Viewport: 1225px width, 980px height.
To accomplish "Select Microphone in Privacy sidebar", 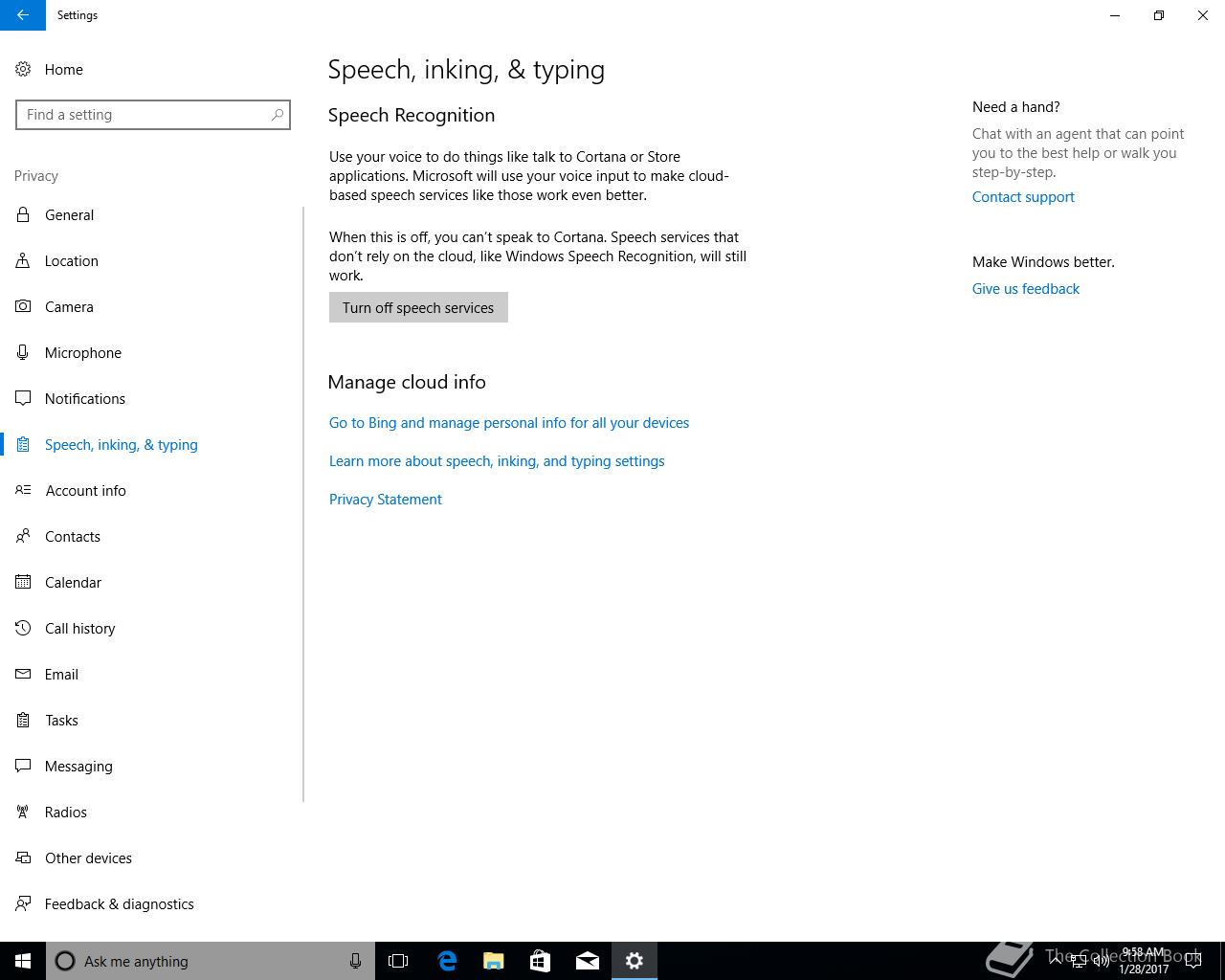I will (83, 353).
